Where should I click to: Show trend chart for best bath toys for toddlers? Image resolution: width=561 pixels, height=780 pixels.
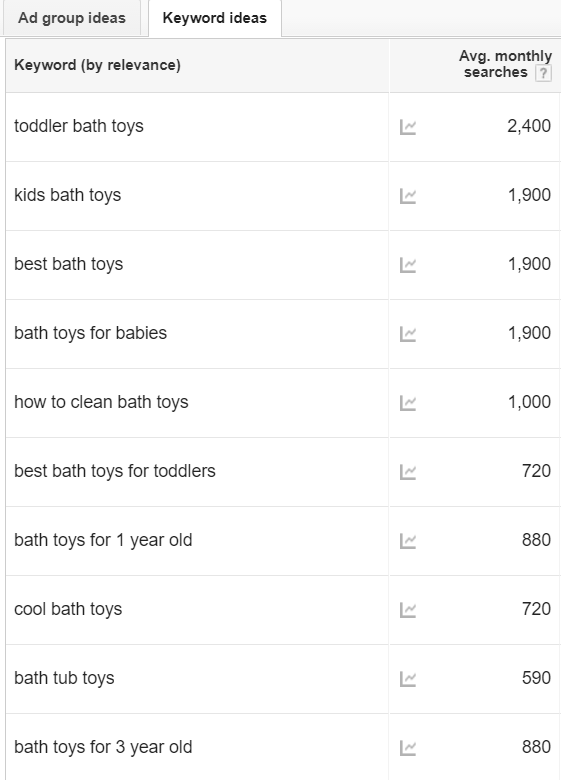tap(408, 473)
